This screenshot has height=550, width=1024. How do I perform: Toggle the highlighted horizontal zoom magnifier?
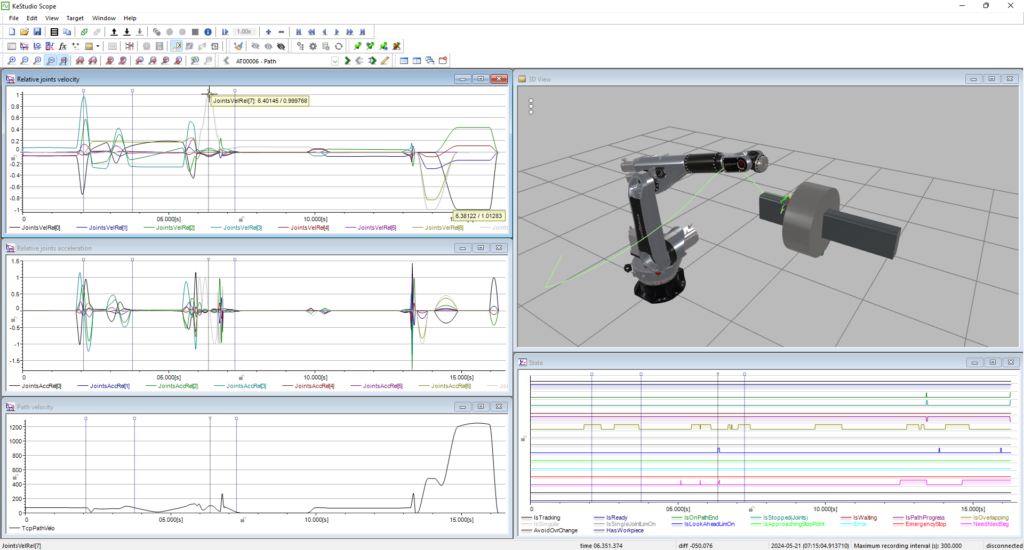tap(50, 61)
